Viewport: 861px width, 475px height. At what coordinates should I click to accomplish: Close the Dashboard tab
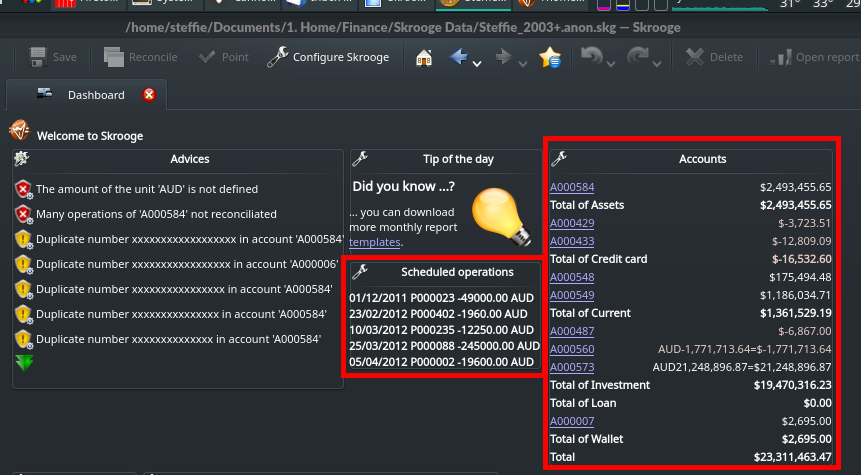(149, 95)
